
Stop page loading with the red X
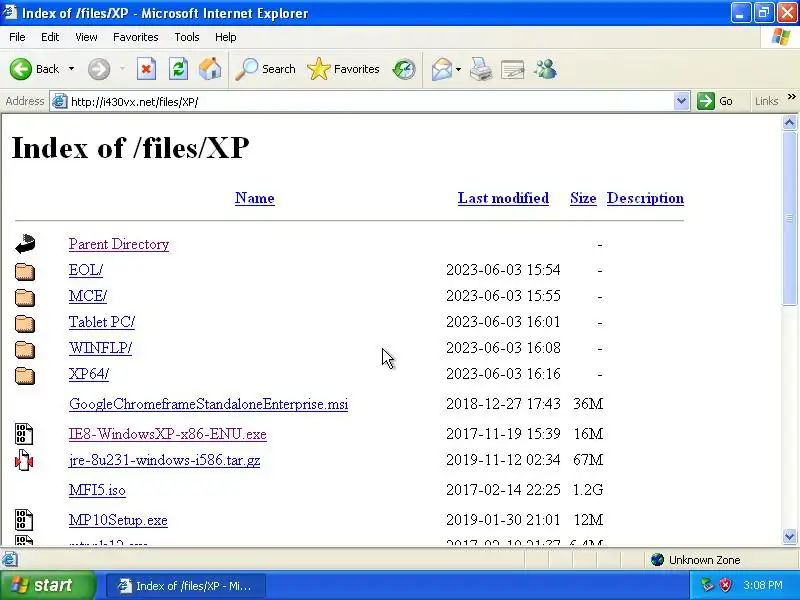[x=146, y=69]
